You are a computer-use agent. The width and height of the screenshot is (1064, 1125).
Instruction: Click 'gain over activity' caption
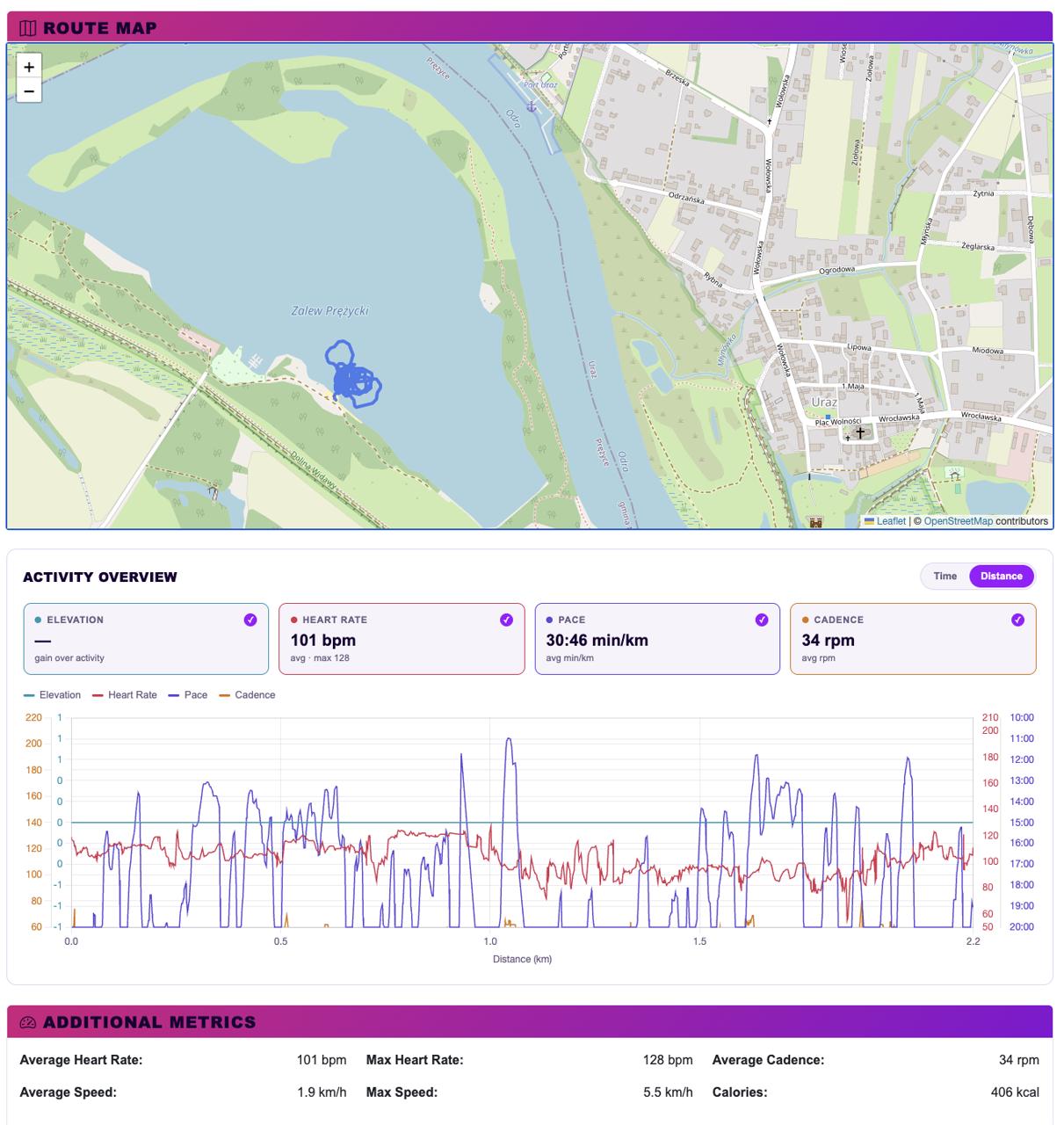pyautogui.click(x=69, y=657)
